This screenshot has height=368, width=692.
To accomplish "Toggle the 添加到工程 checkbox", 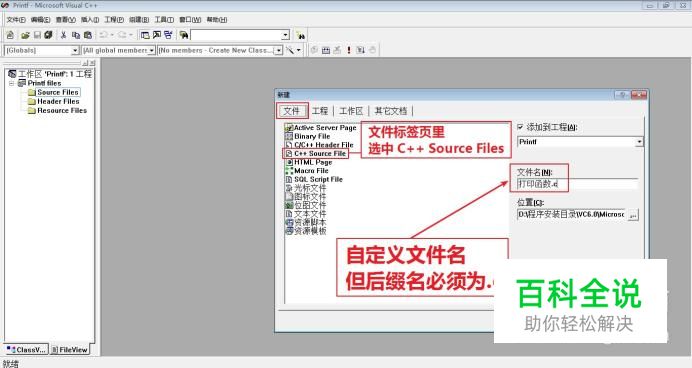I will (520, 127).
